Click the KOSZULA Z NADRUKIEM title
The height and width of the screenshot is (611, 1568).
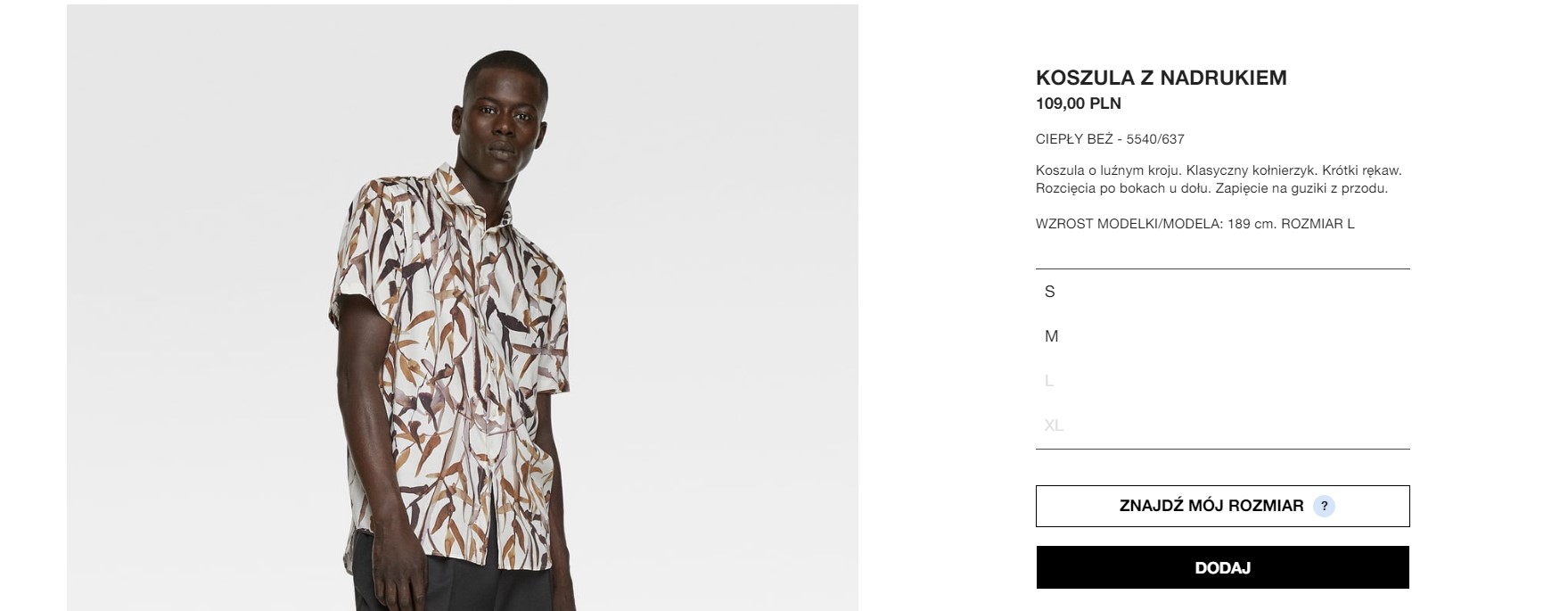1161,78
